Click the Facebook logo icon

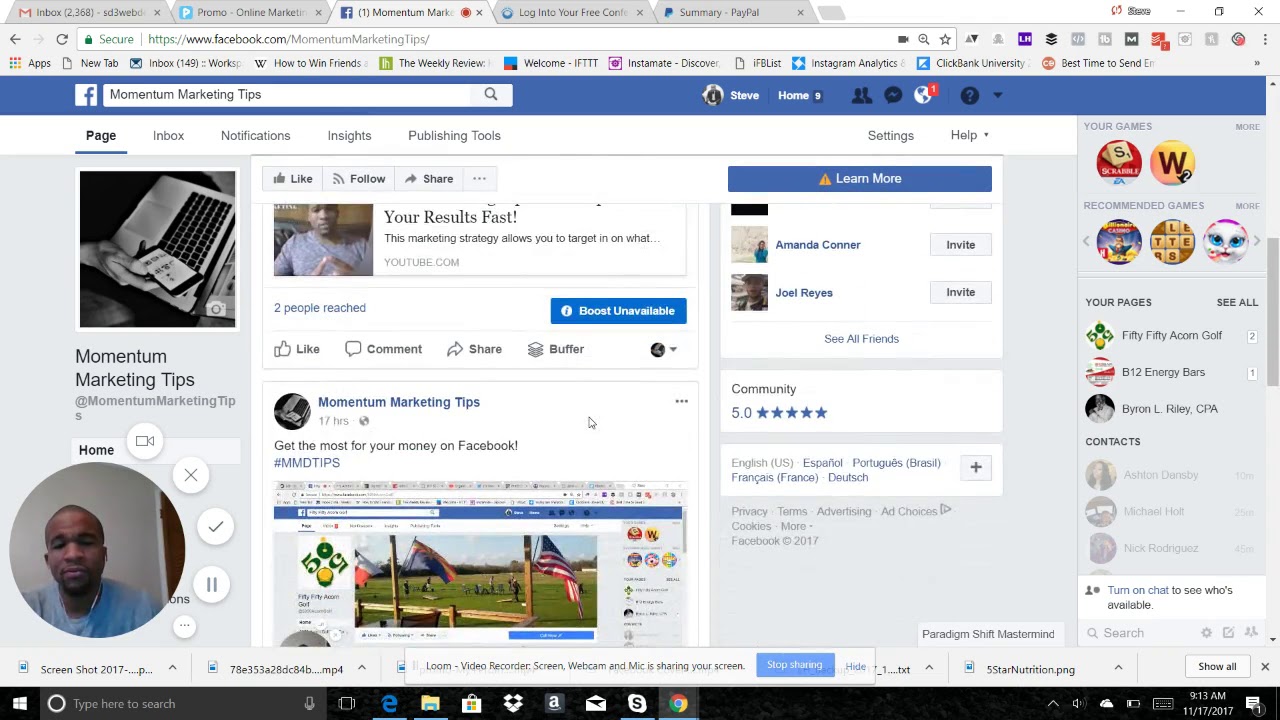[86, 95]
